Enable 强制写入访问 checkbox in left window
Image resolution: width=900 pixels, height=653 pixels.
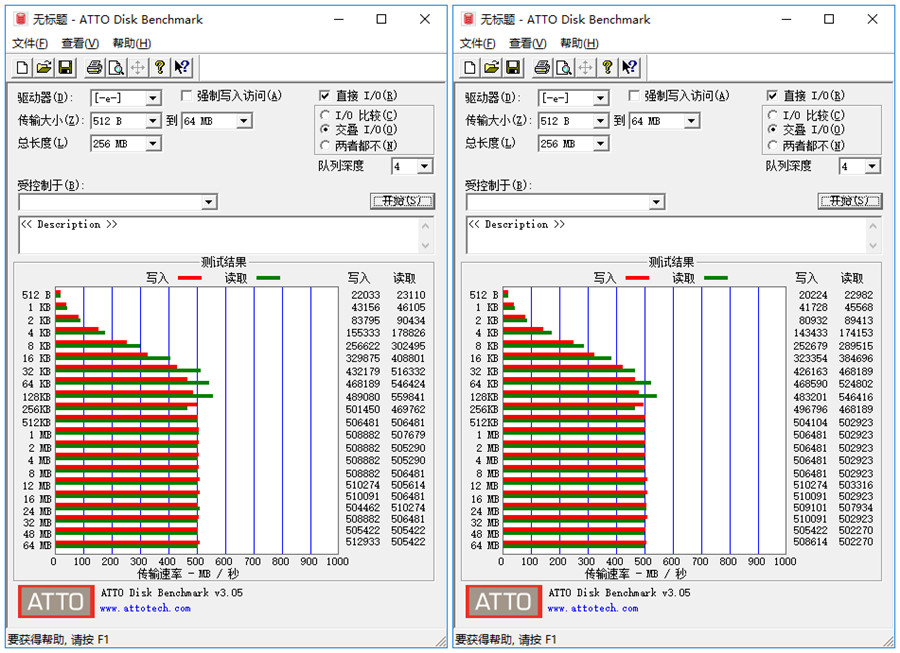click(x=187, y=96)
